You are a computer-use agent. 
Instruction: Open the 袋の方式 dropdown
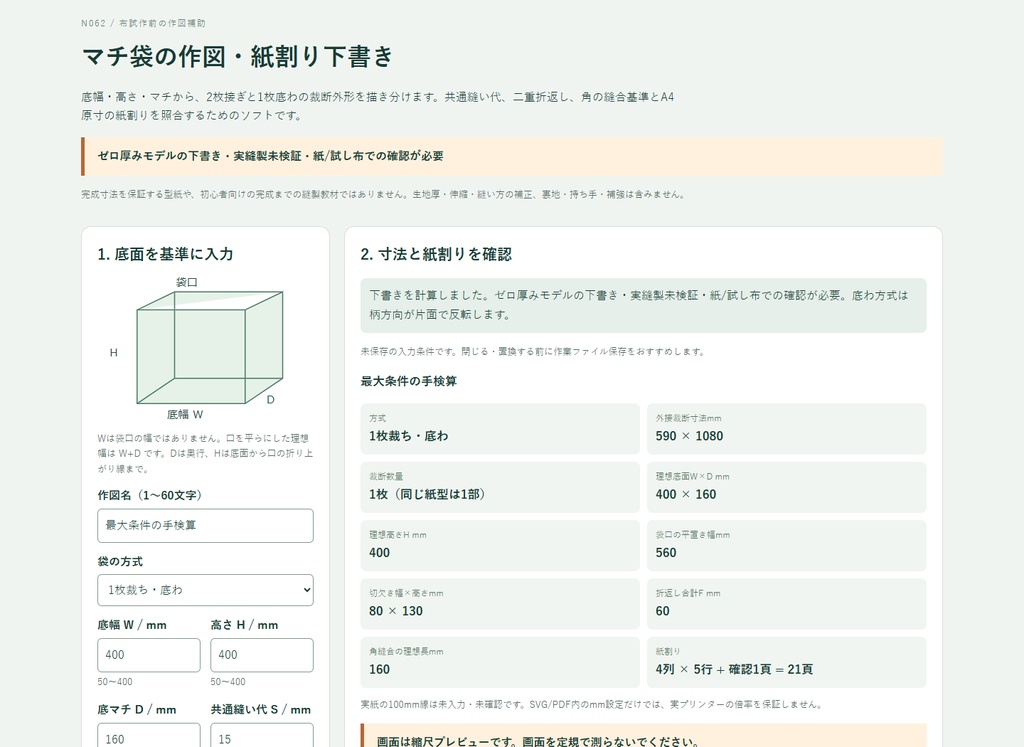coord(205,590)
